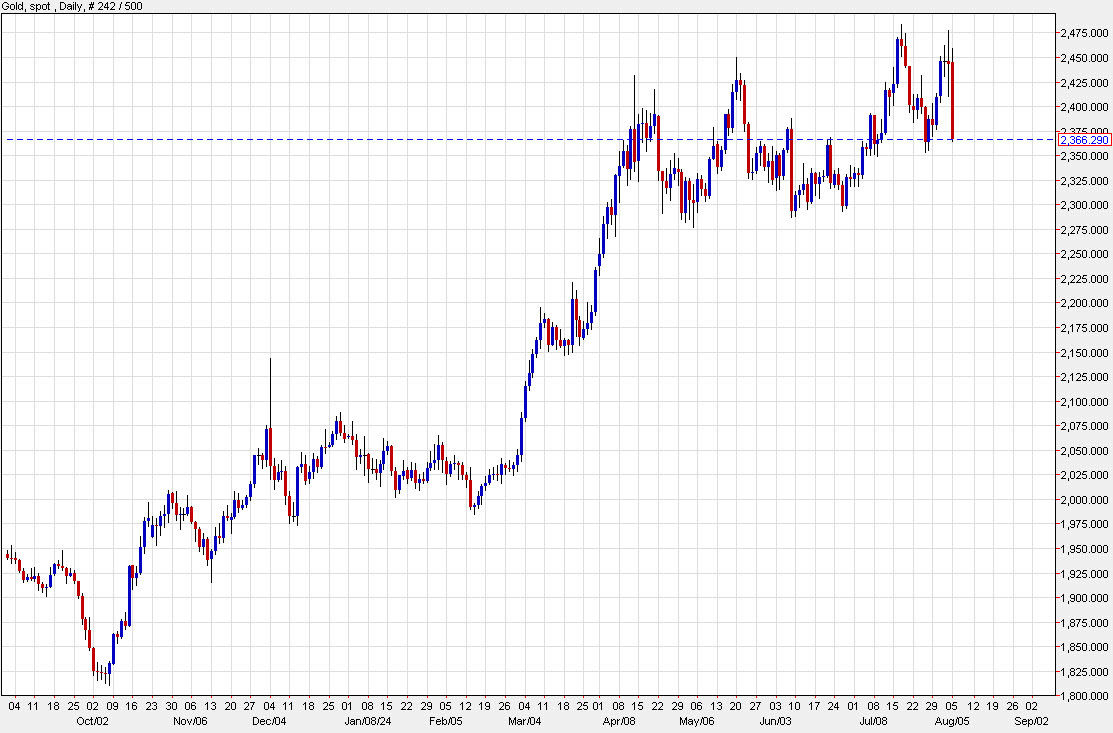Click the 1,900.000 price axis label
Screen dimensions: 1113x733
pos(1084,597)
